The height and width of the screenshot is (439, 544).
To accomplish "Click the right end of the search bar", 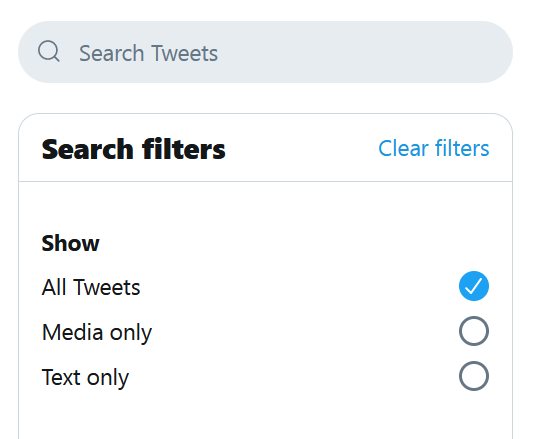I will [x=486, y=52].
